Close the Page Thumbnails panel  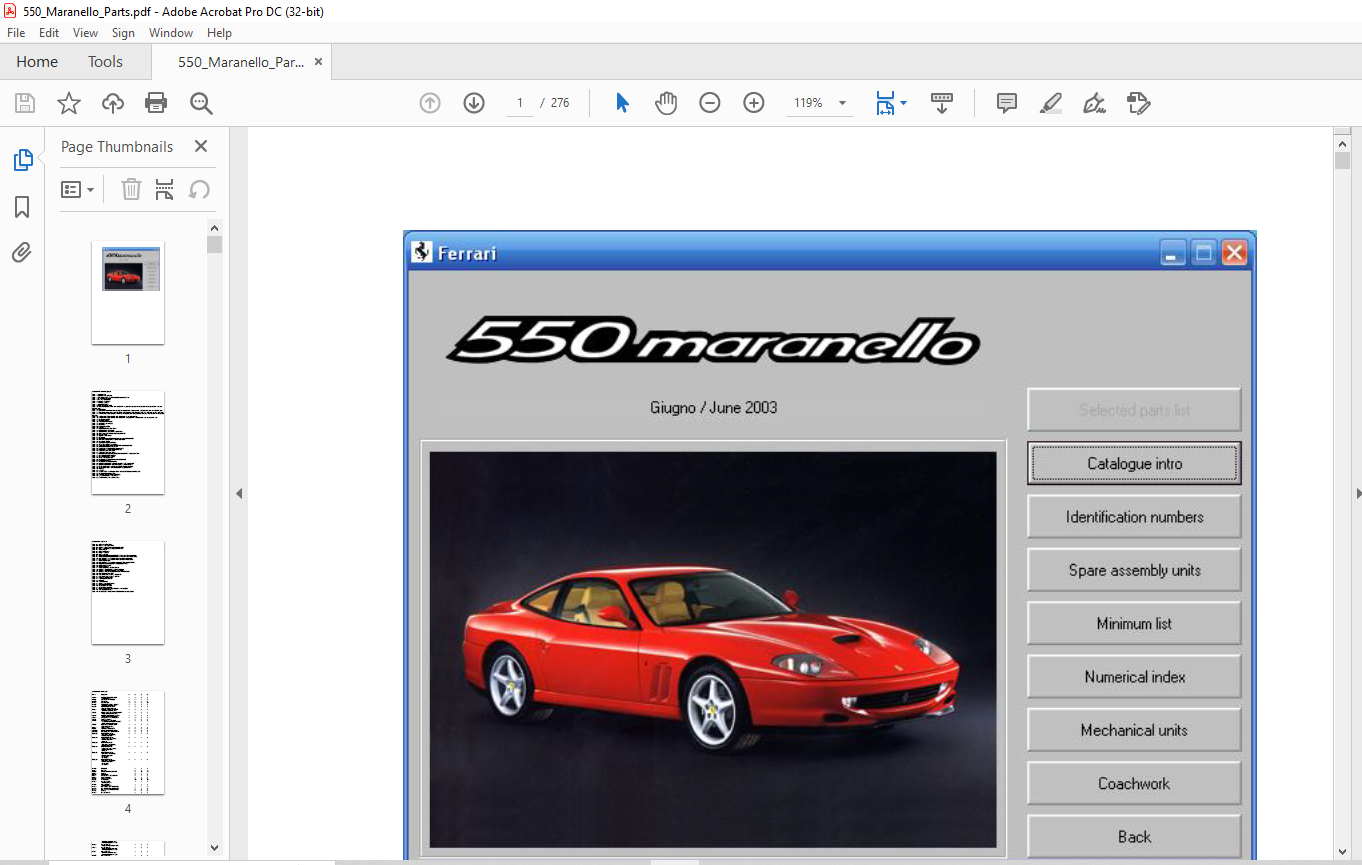[x=201, y=146]
